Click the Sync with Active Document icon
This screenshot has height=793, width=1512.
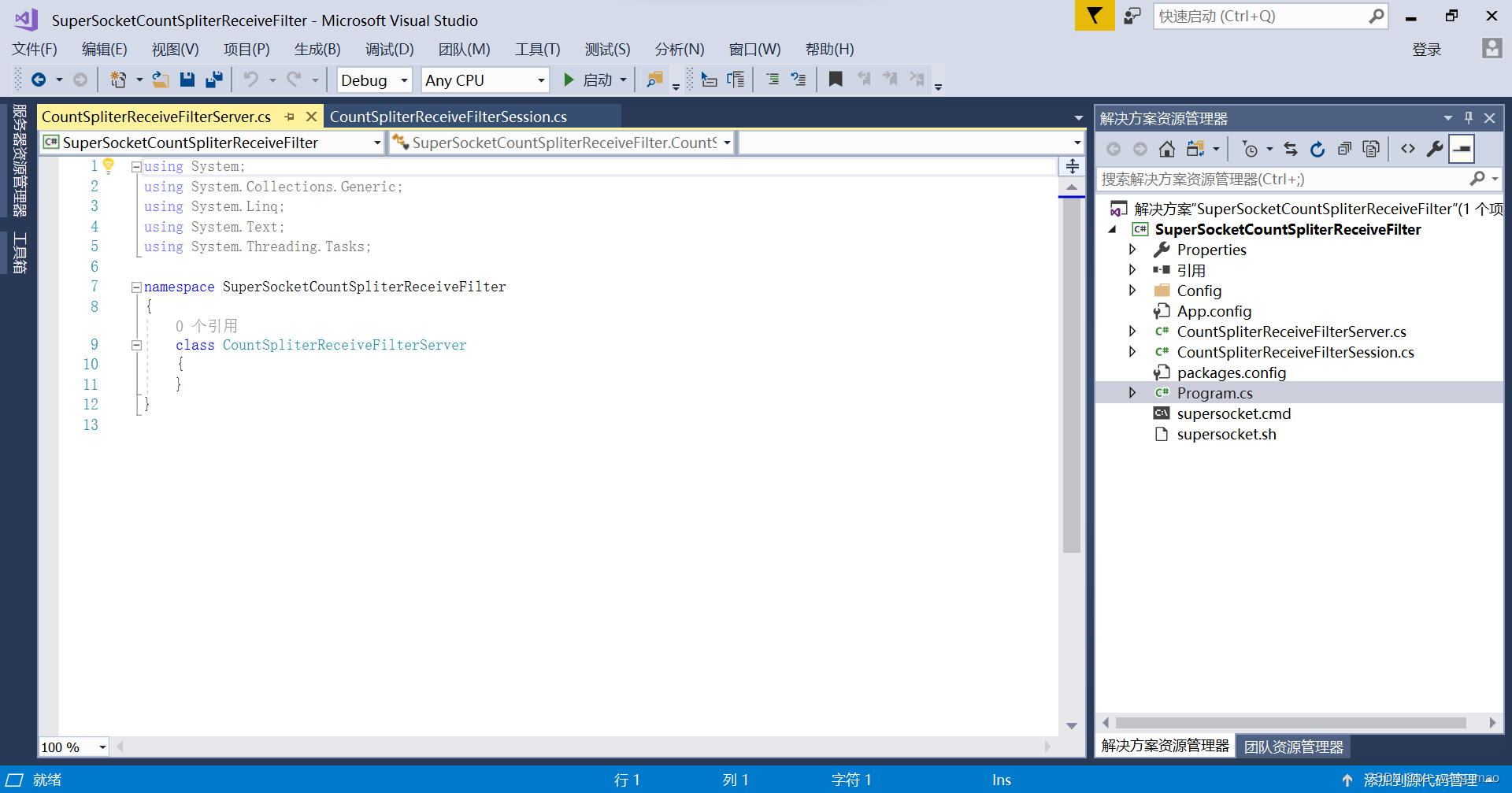click(1290, 149)
